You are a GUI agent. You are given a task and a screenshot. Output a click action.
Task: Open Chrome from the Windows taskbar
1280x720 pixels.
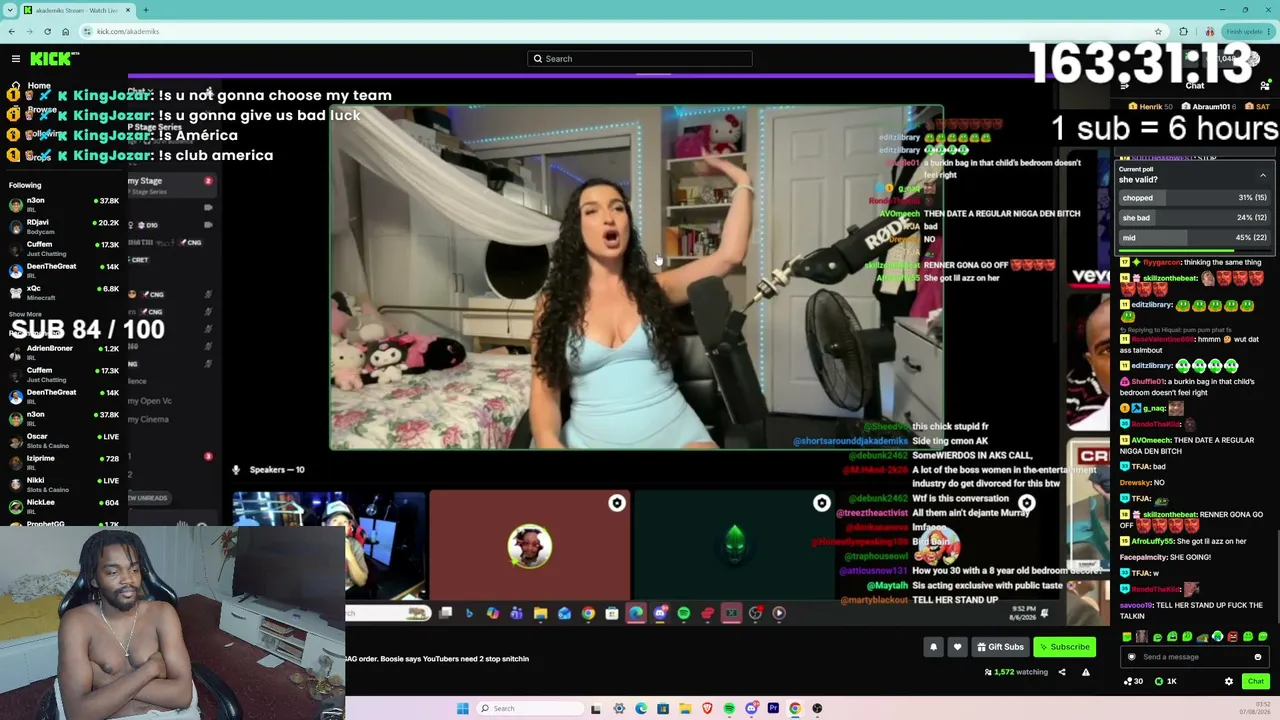click(795, 708)
